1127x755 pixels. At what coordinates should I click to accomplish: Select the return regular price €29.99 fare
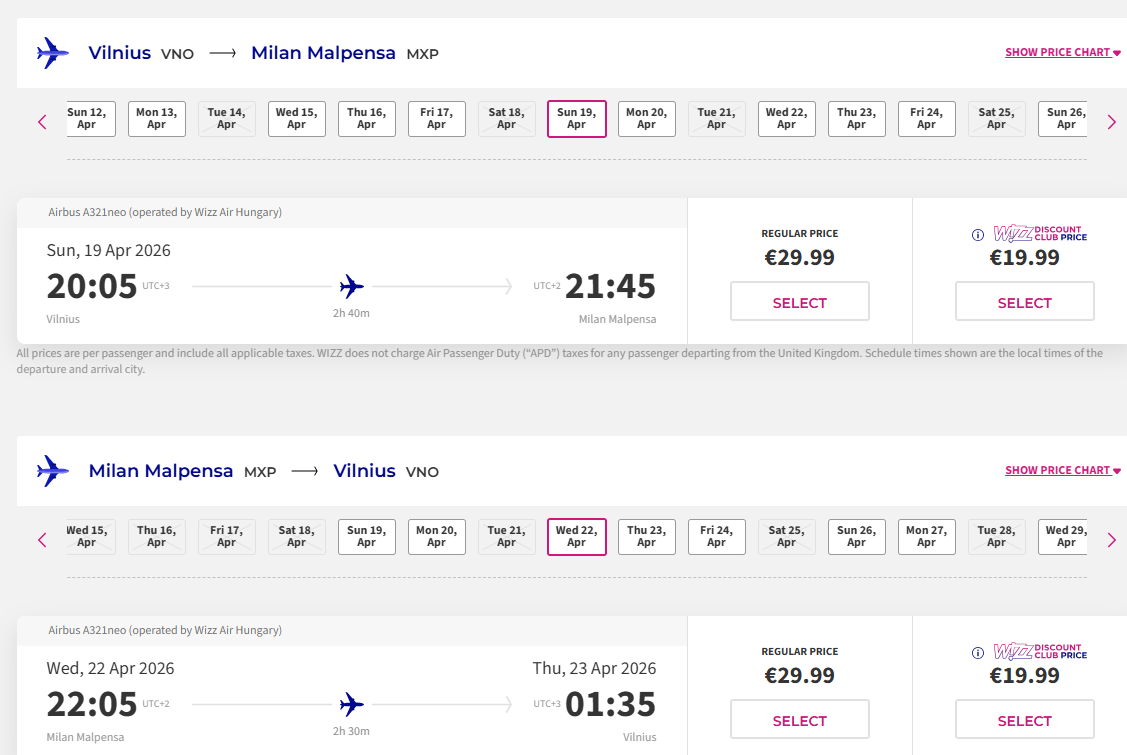pos(800,720)
